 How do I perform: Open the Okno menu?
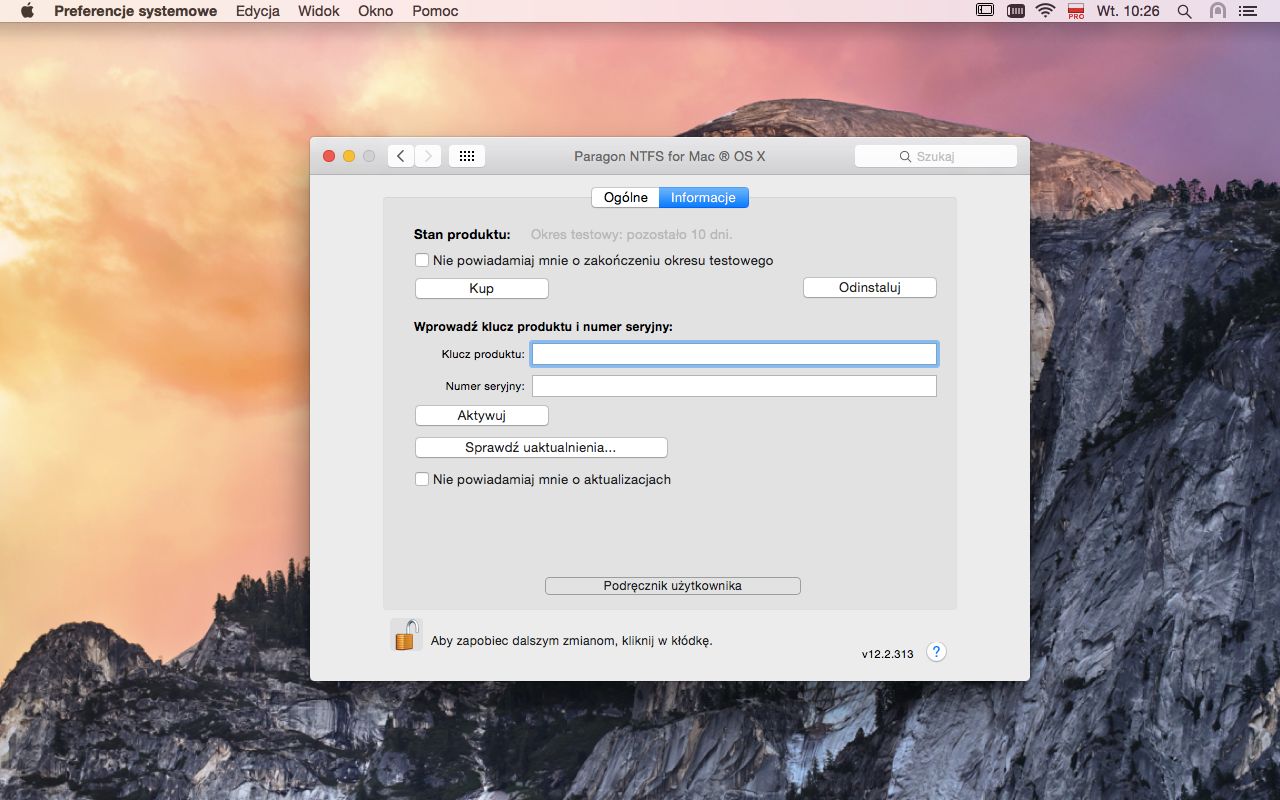(376, 11)
